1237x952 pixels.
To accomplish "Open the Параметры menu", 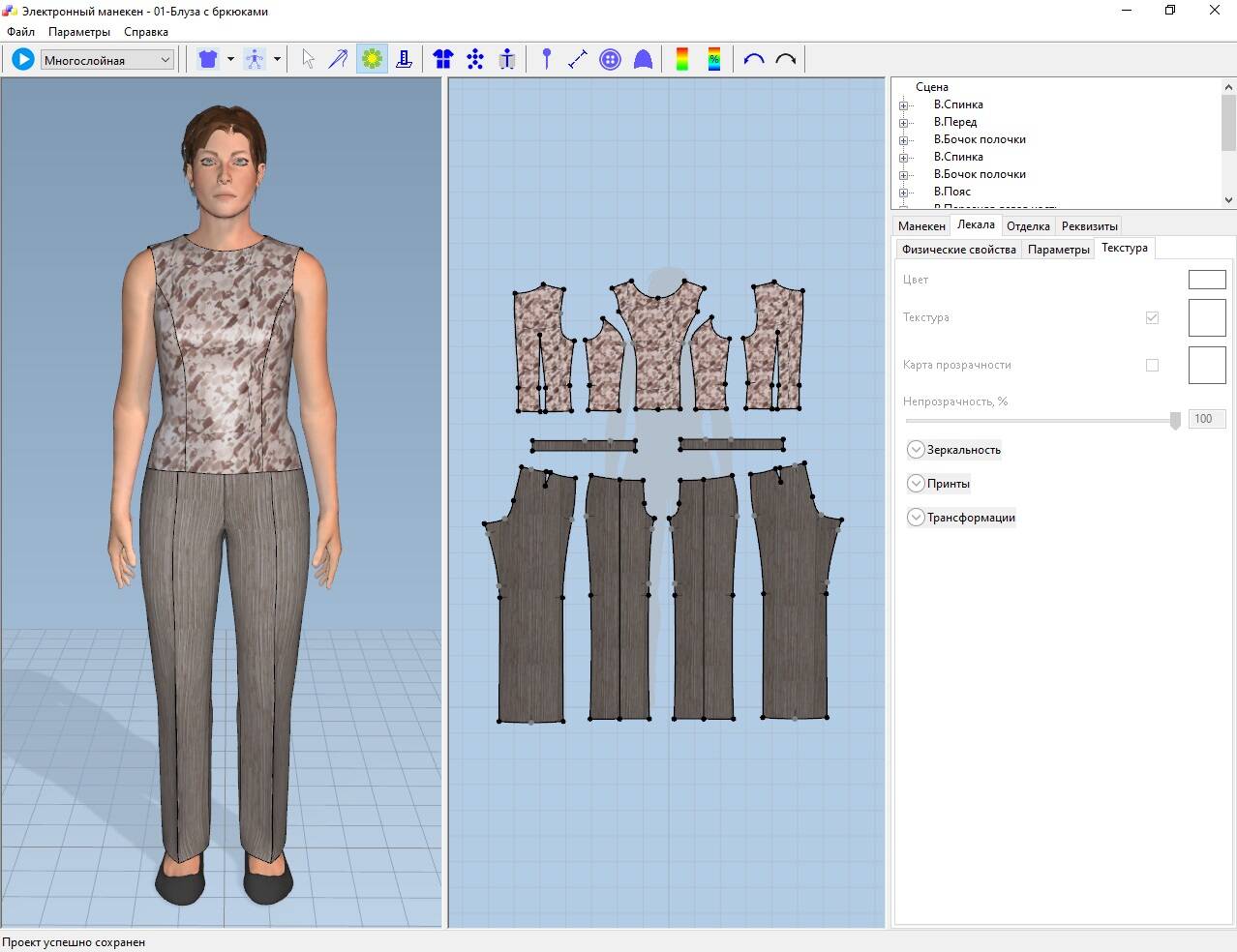I will pyautogui.click(x=79, y=32).
